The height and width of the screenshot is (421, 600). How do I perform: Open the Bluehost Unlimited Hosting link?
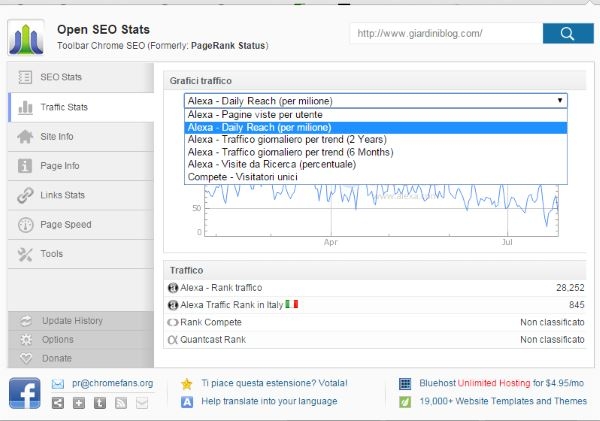pyautogui.click(x=502, y=383)
